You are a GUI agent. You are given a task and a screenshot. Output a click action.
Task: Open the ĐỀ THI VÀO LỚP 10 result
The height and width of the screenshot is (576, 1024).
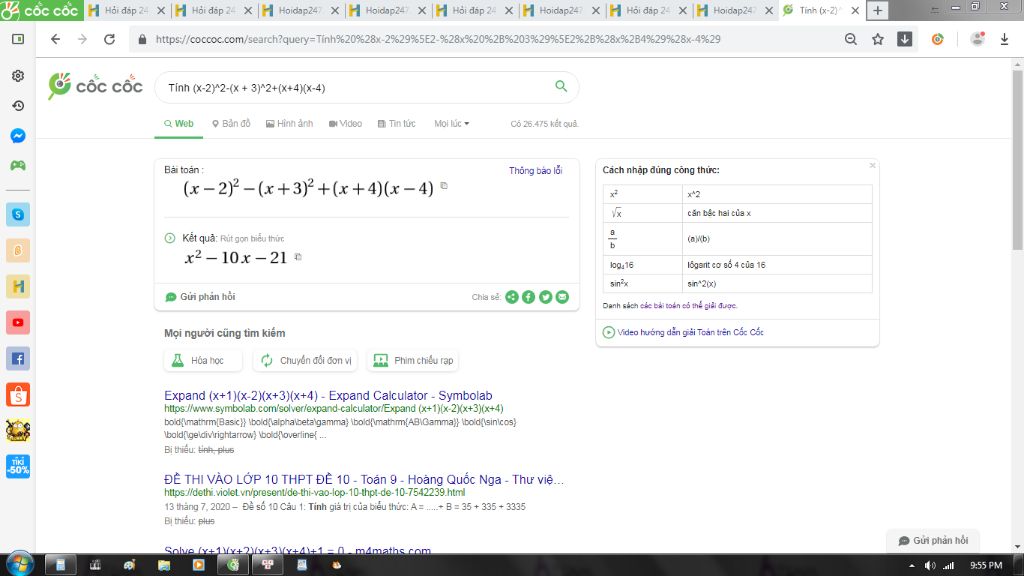(364, 479)
